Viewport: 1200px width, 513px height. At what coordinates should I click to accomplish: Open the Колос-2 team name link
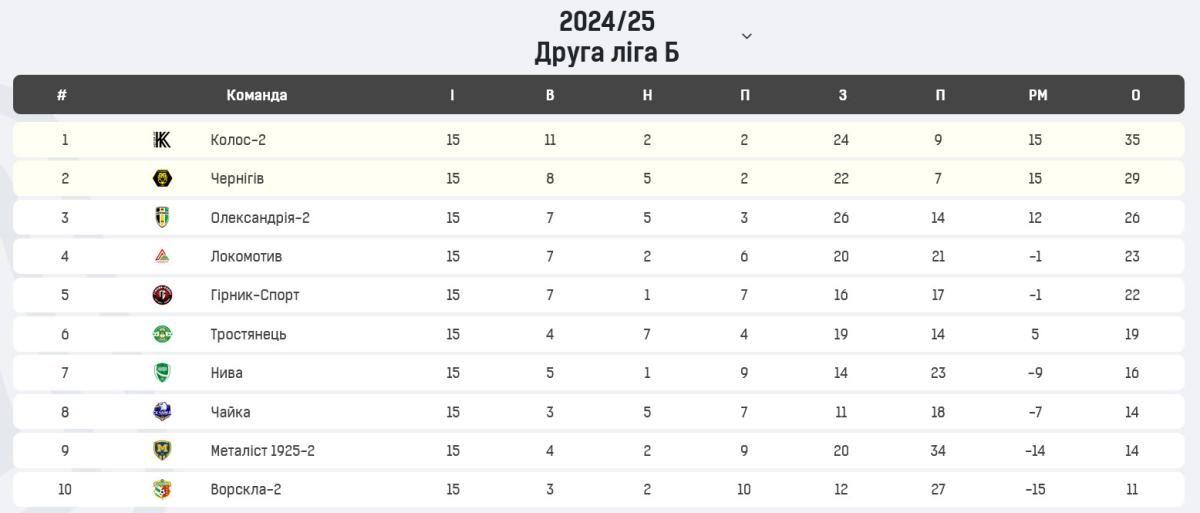pyautogui.click(x=238, y=140)
